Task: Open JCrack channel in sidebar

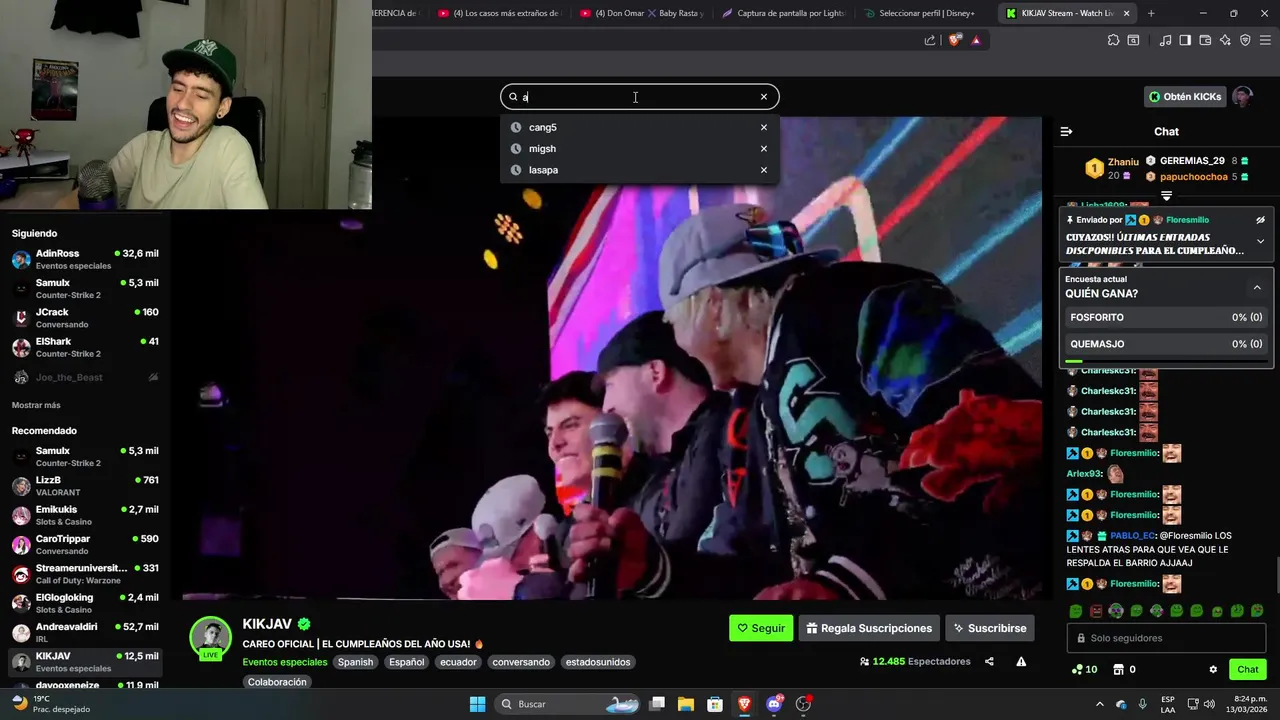Action: tap(85, 318)
